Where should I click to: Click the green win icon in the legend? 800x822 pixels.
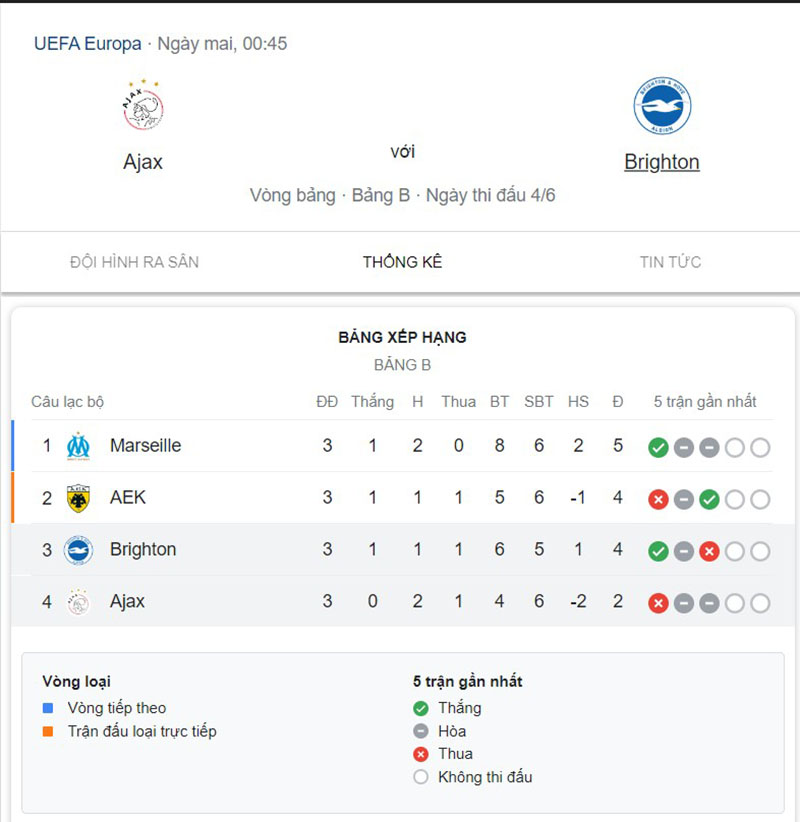pyautogui.click(x=421, y=707)
